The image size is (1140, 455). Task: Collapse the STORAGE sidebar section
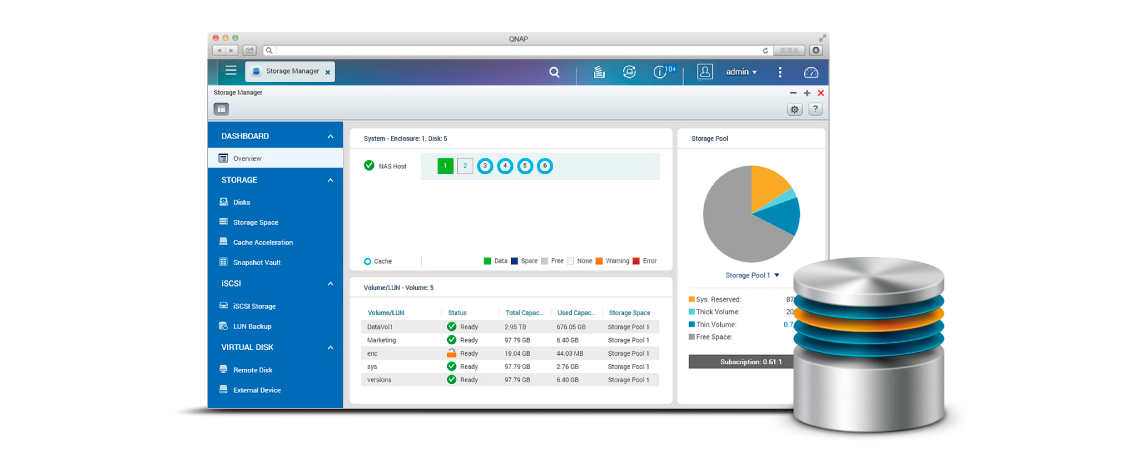click(330, 180)
